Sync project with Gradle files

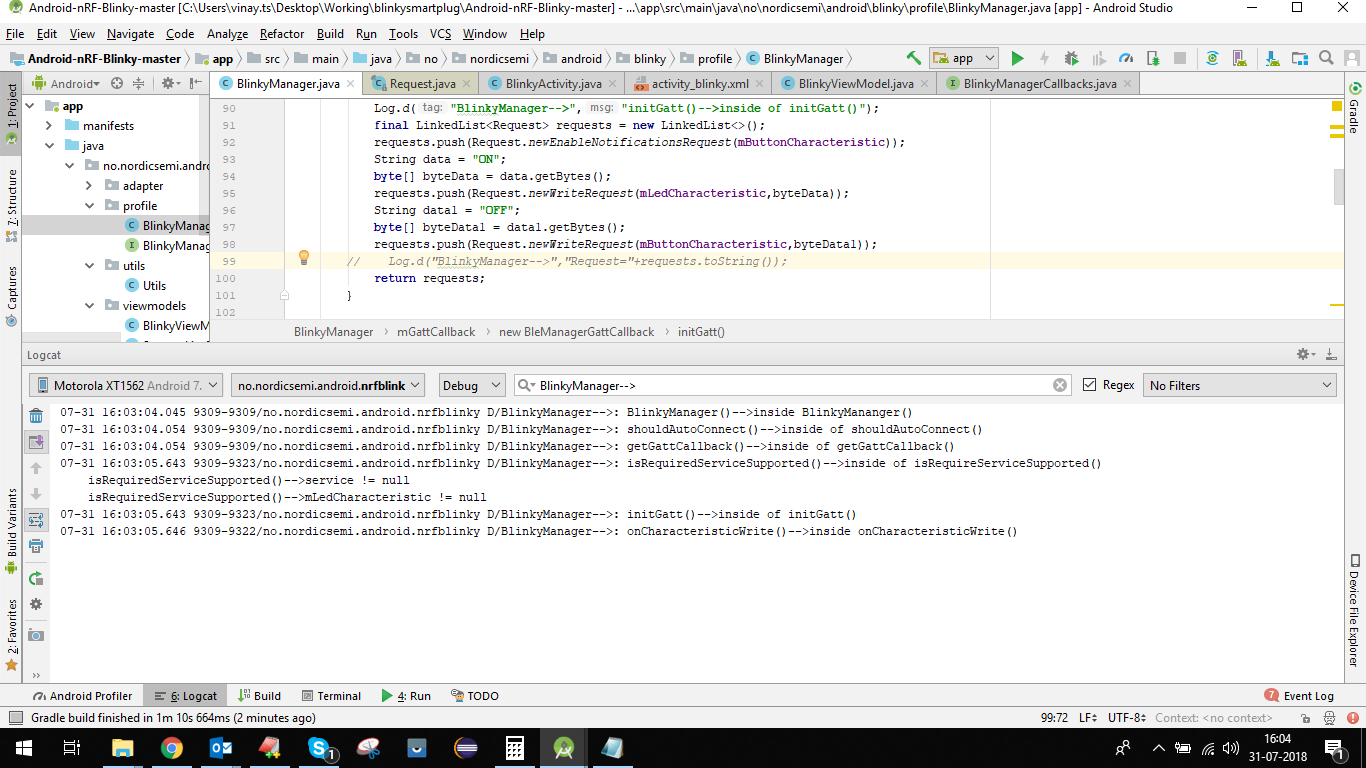1212,58
